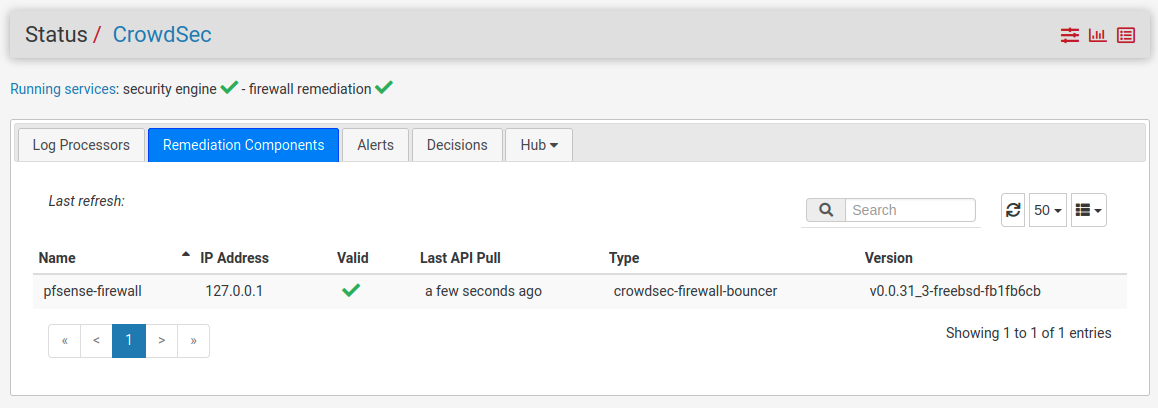Go to the next page arrow
The width and height of the screenshot is (1158, 408).
[x=161, y=340]
